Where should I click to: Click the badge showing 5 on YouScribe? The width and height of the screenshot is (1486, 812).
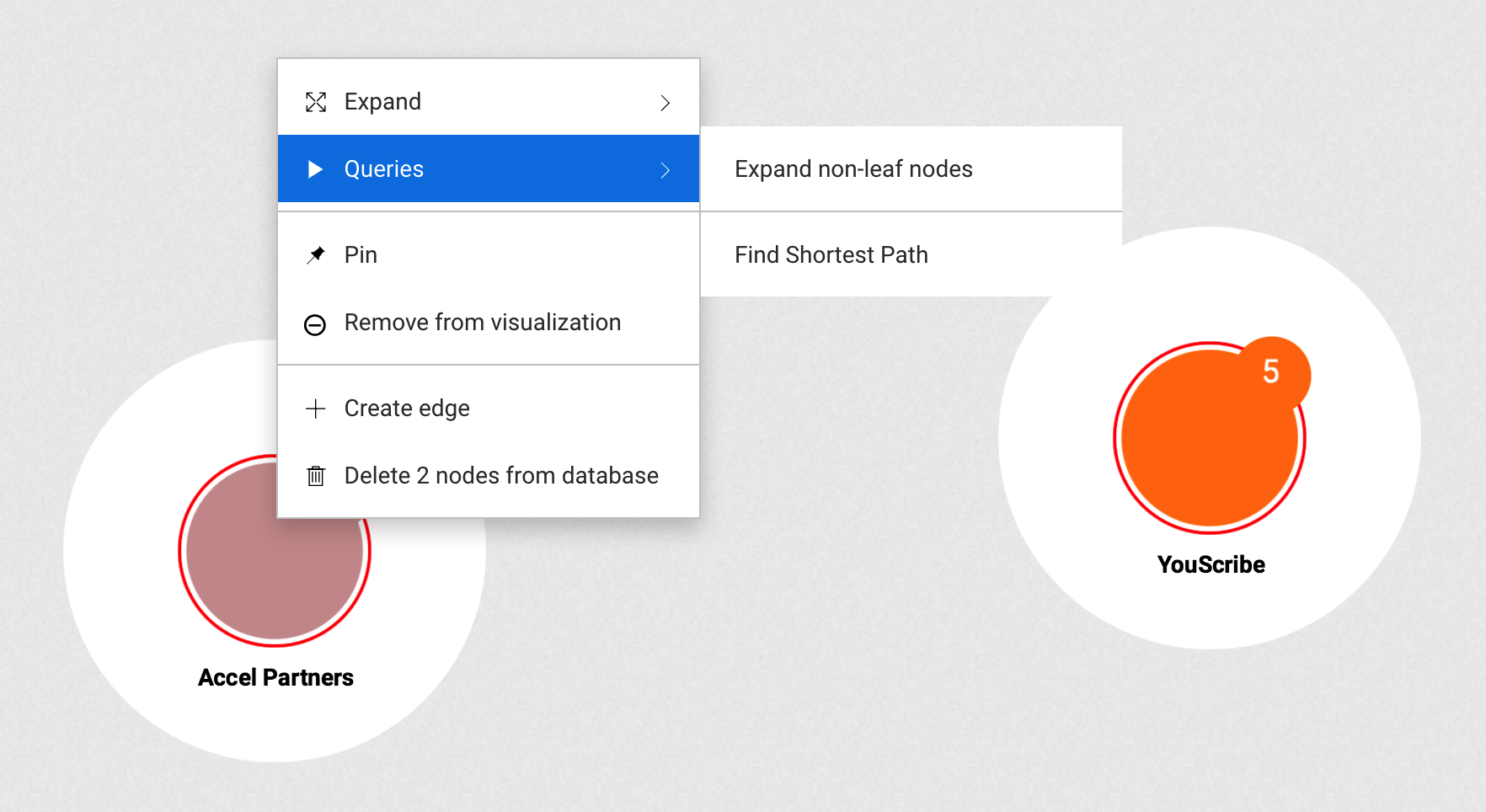point(1271,371)
